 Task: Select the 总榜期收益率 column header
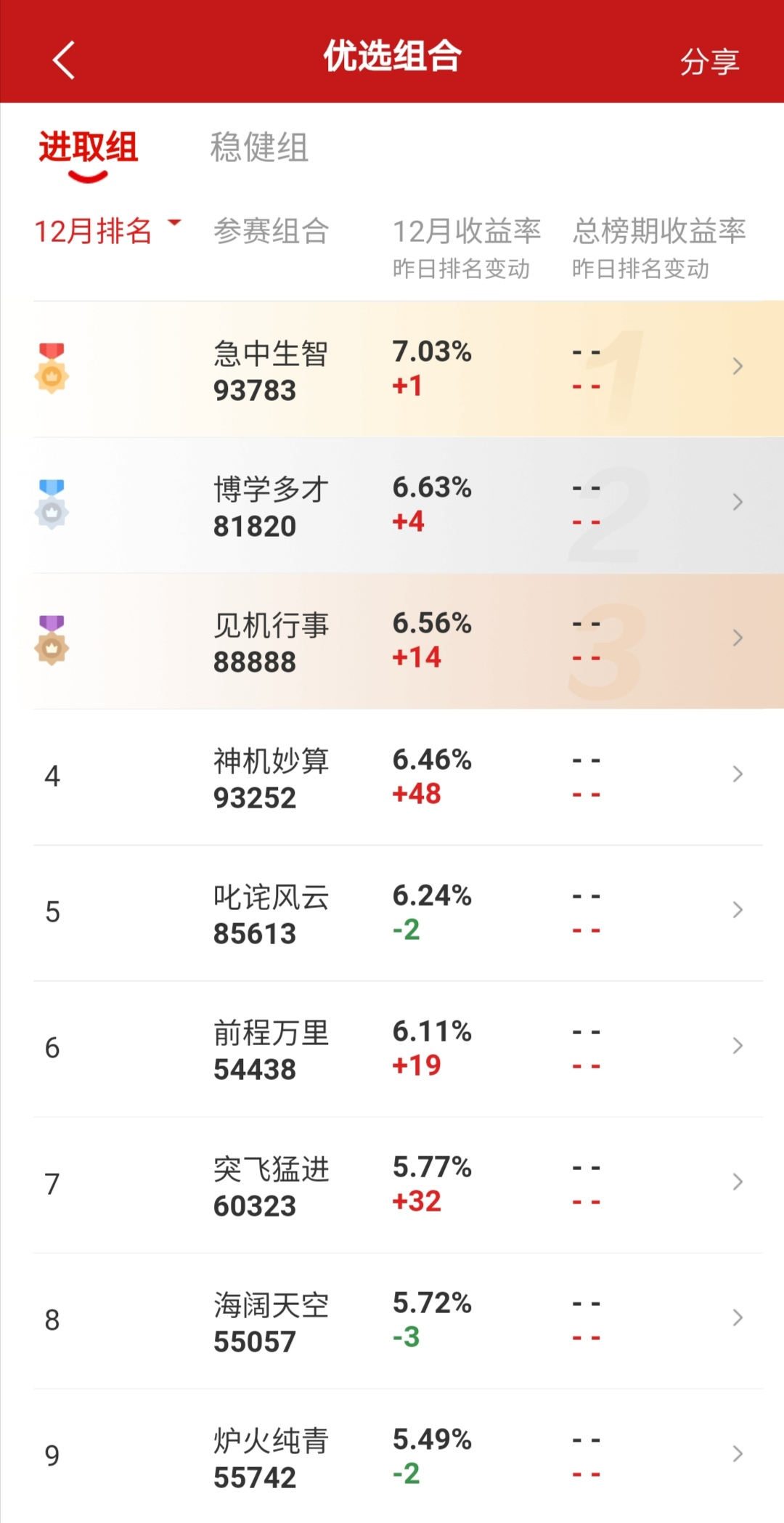(x=659, y=231)
